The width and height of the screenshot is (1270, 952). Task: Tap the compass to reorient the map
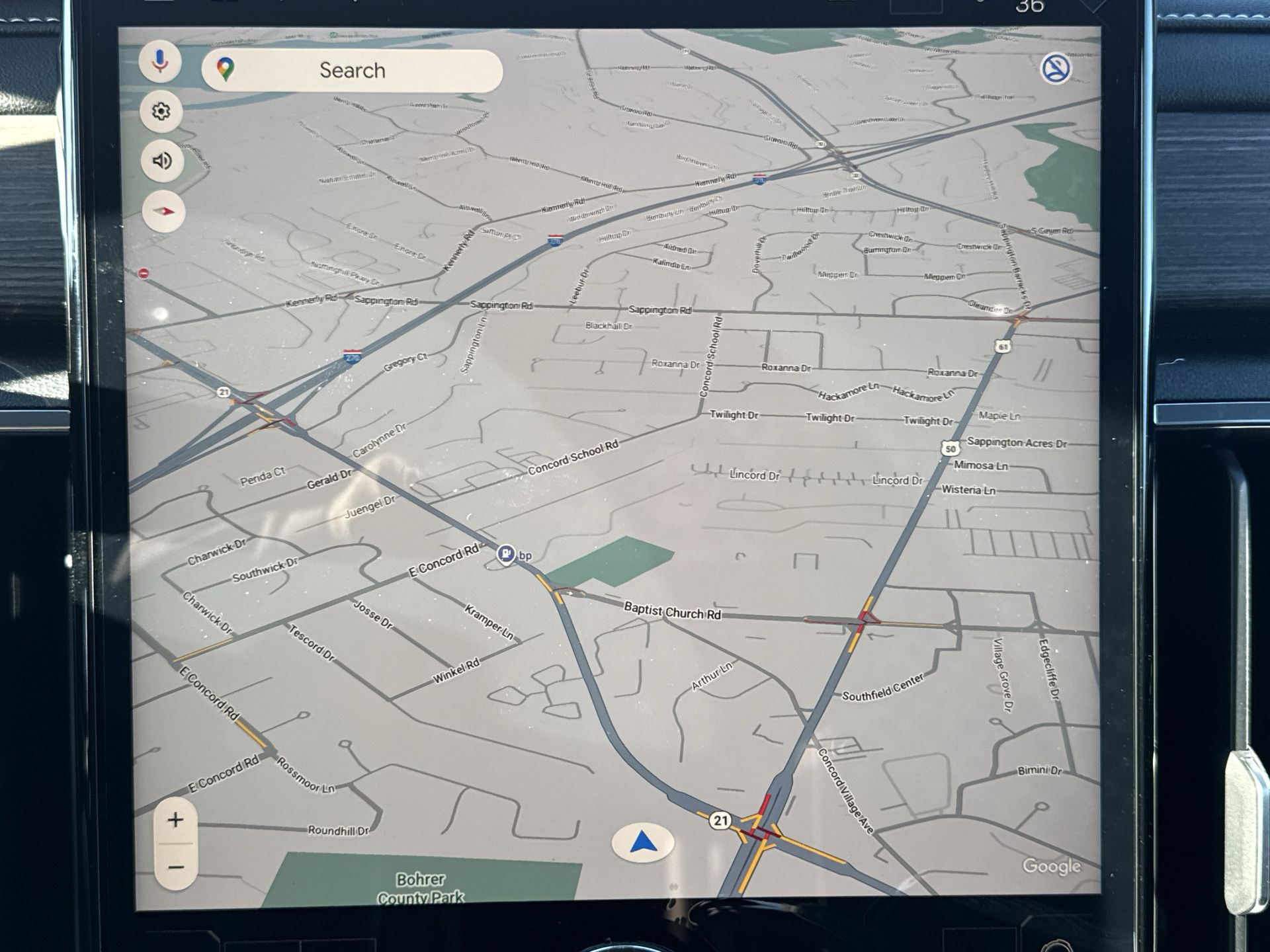(x=163, y=212)
